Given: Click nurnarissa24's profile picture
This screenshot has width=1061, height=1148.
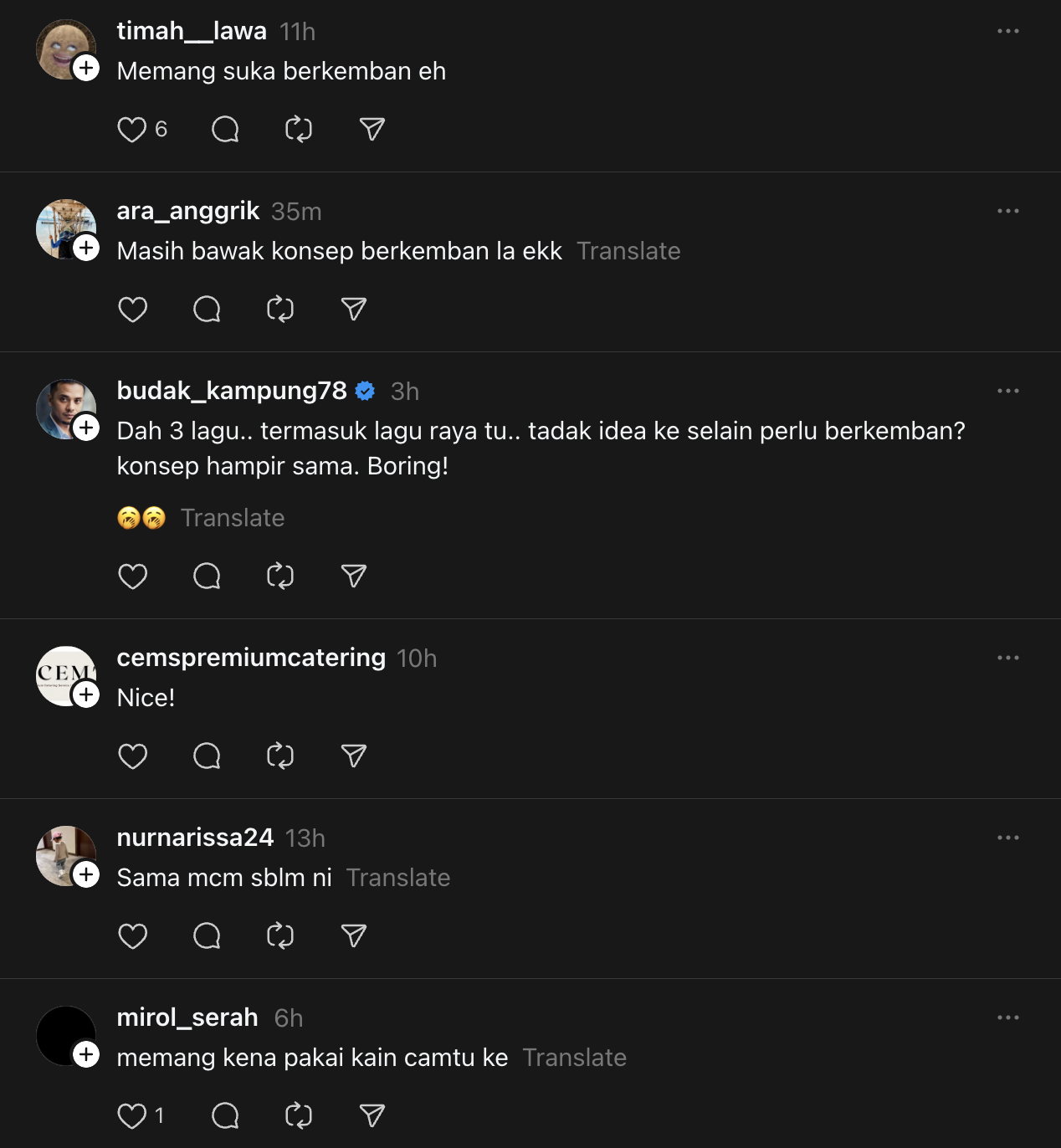Looking at the screenshot, I should click(x=62, y=853).
